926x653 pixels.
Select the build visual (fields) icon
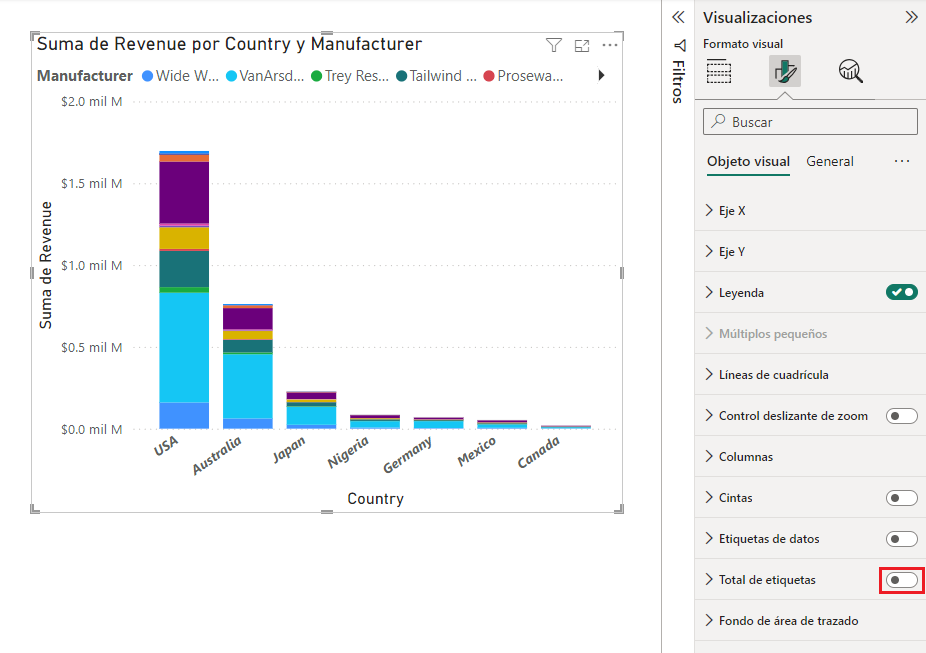tap(719, 71)
